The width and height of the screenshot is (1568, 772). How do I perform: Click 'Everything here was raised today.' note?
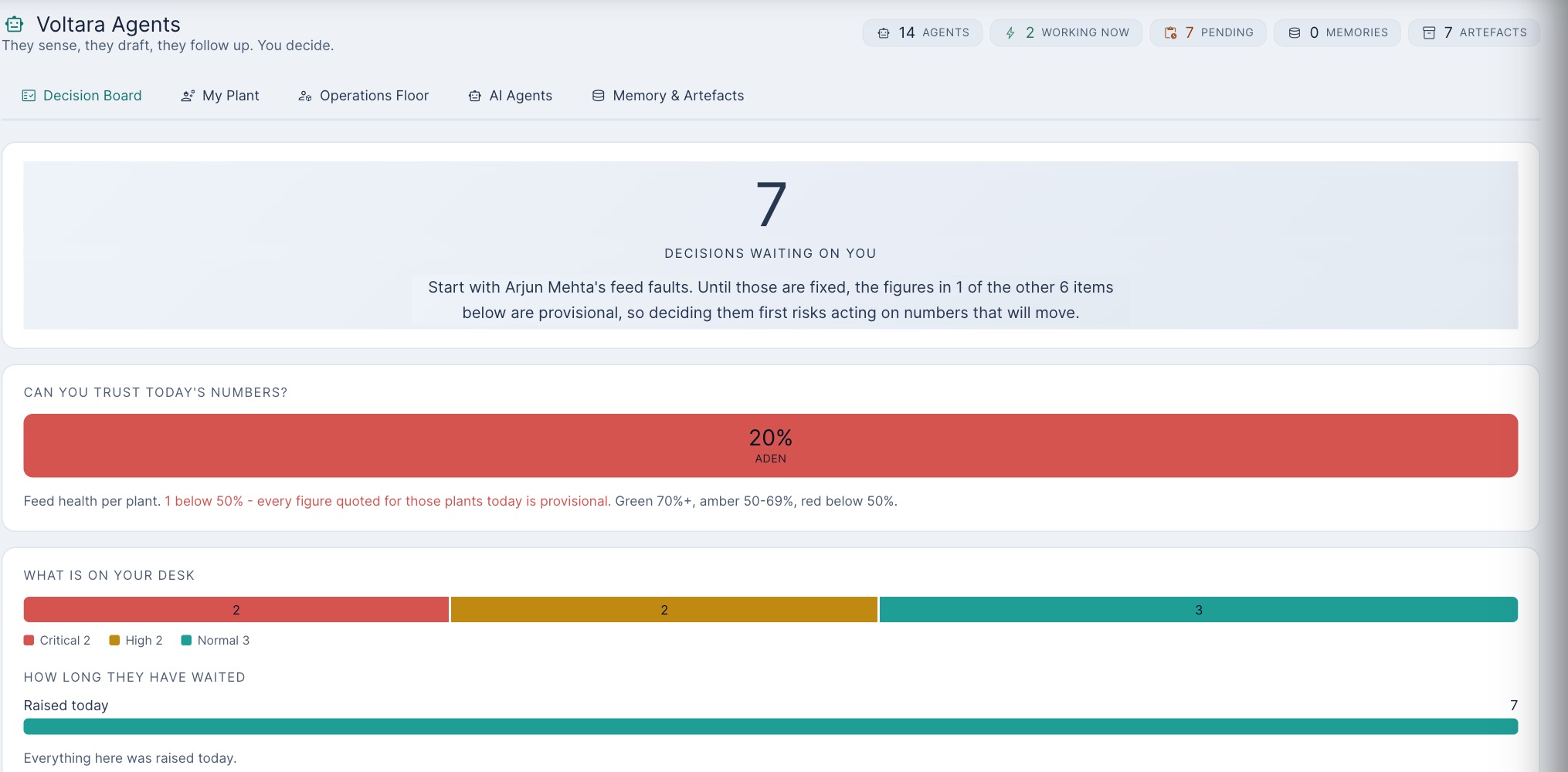click(131, 758)
